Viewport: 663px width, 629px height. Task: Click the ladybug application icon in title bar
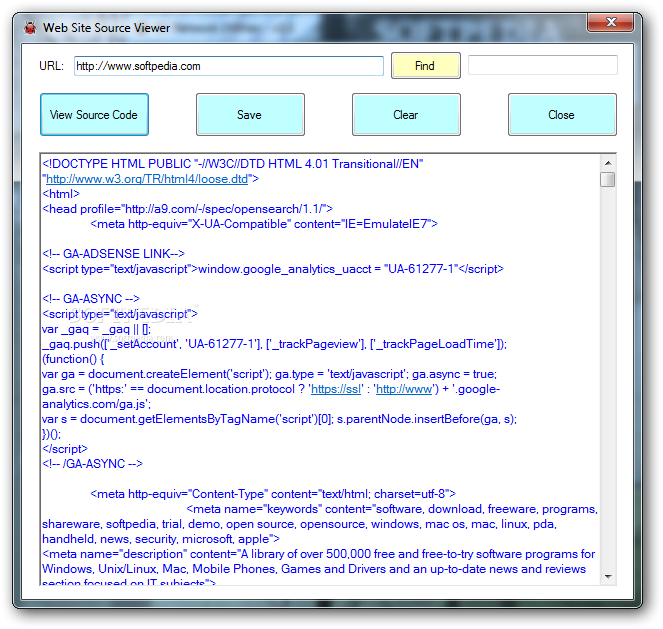click(30, 28)
